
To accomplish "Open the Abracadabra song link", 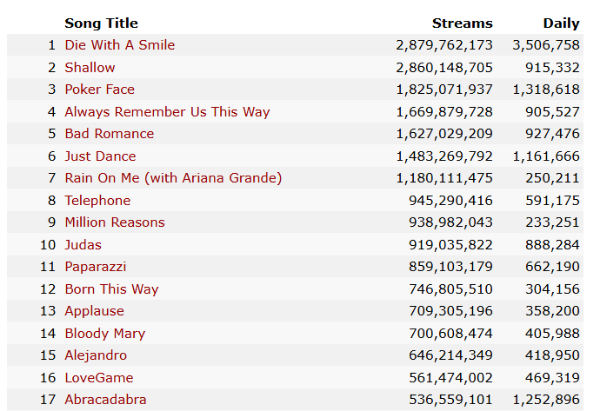I will [x=105, y=399].
